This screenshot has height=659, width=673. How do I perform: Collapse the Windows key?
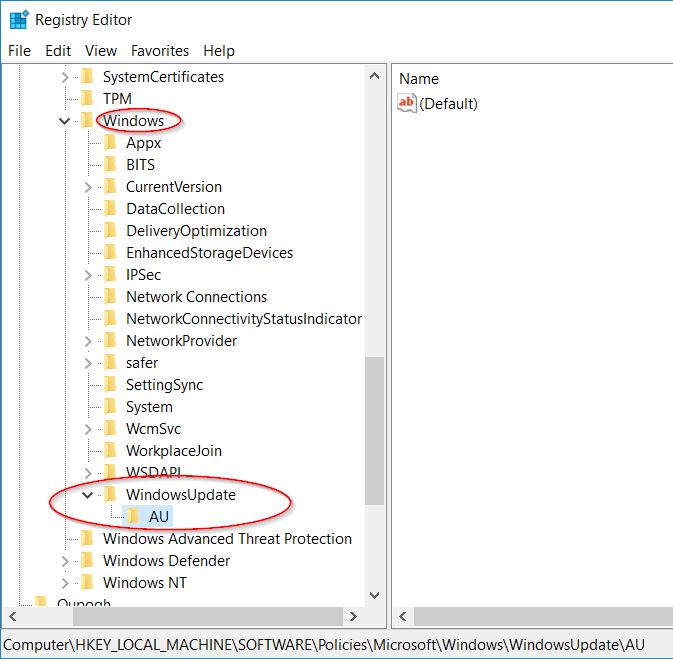click(x=64, y=121)
